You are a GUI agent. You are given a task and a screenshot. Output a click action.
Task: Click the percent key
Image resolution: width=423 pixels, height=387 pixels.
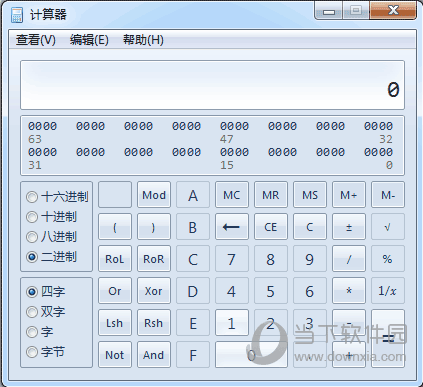388,259
